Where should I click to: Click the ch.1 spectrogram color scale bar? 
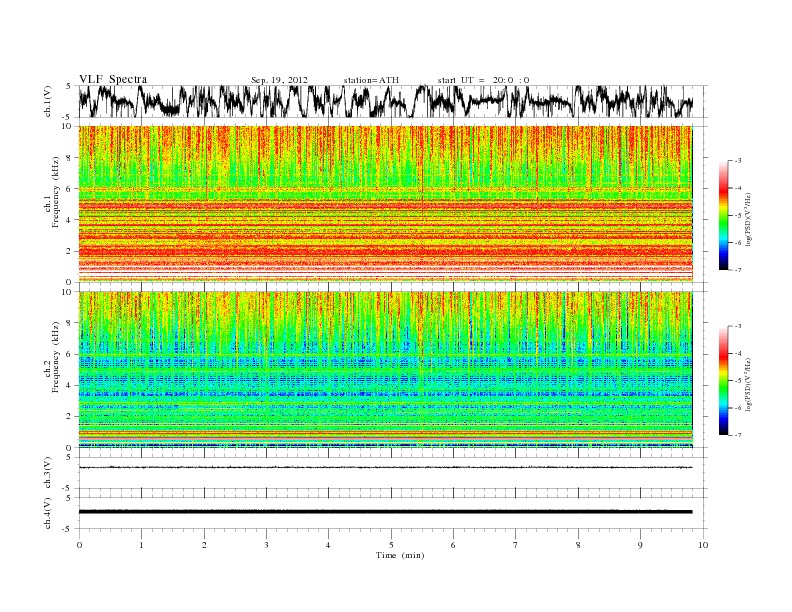click(723, 215)
